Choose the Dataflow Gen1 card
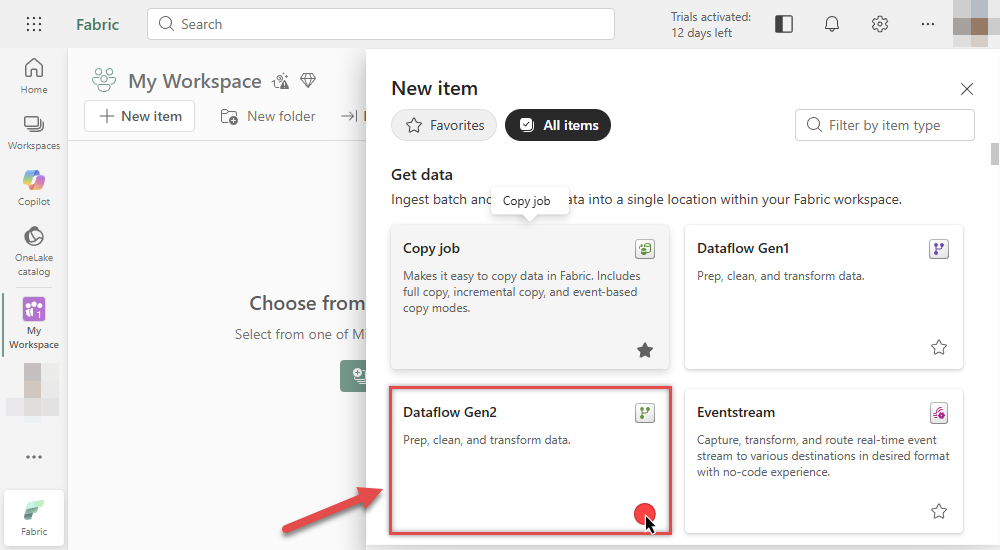The width and height of the screenshot is (1000, 550). click(824, 297)
